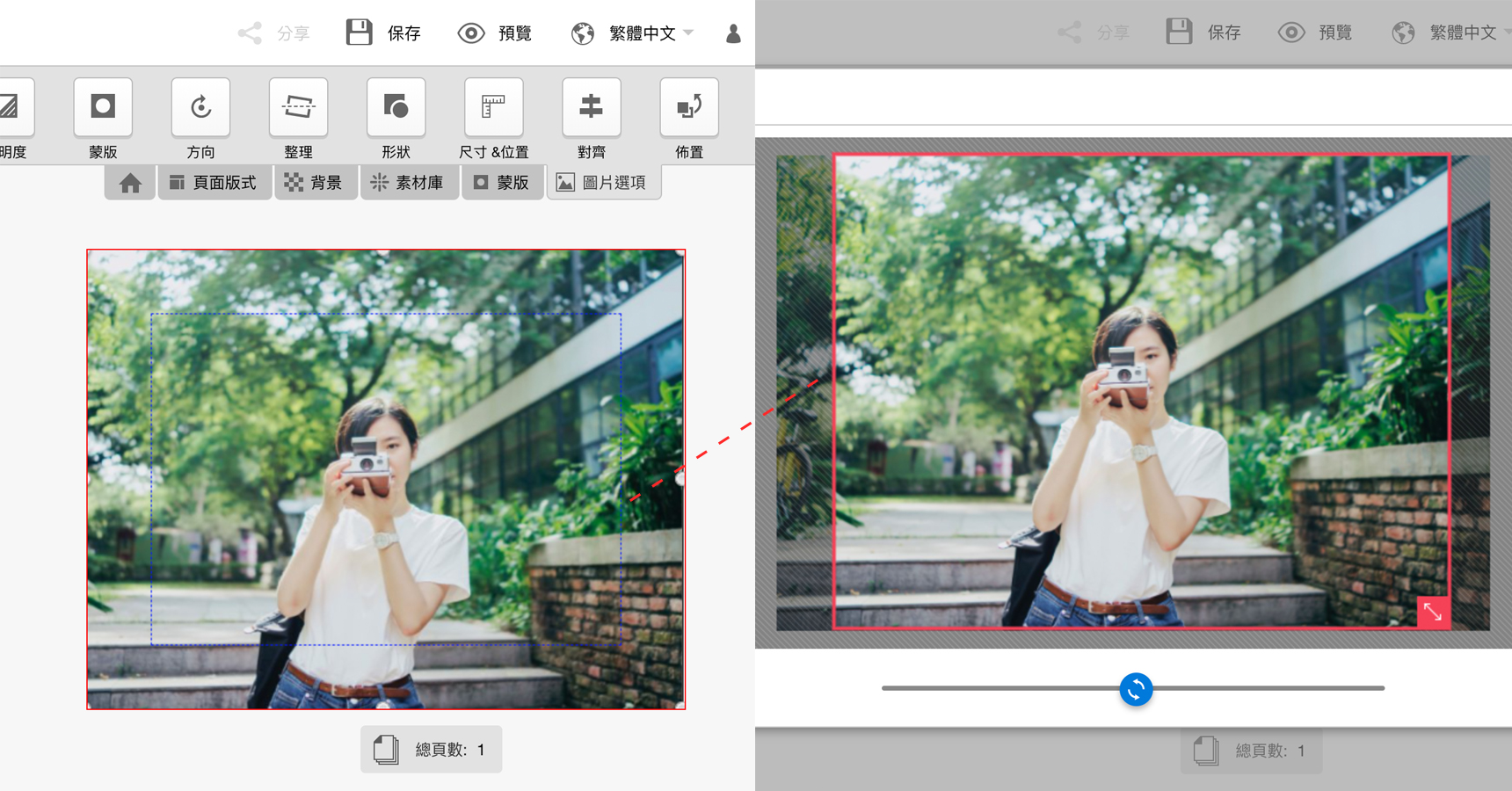1512x791 pixels.
Task: Click the blue rotation slider handle
Action: (1136, 689)
